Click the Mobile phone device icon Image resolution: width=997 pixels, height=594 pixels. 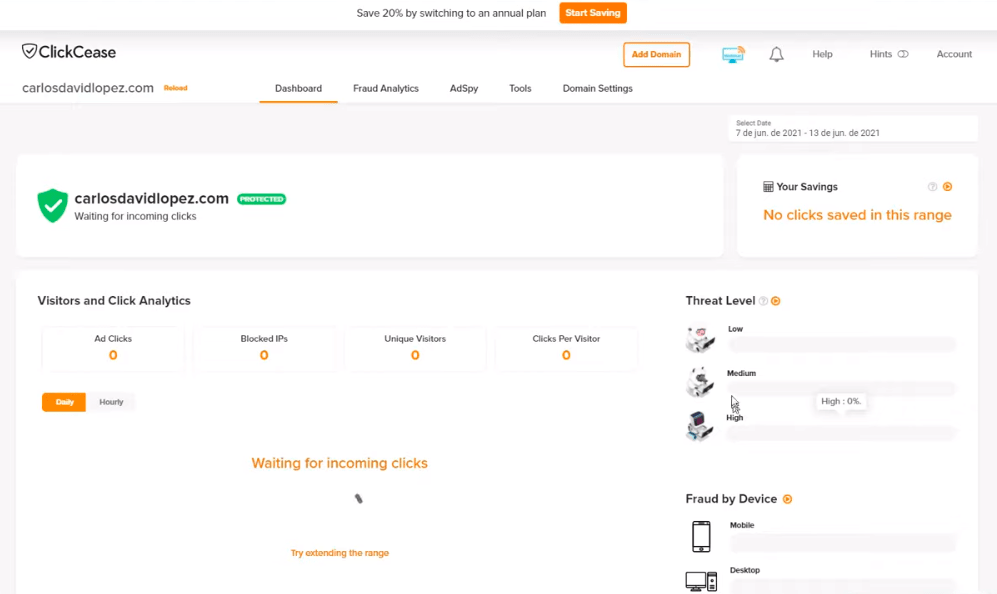pyautogui.click(x=701, y=536)
